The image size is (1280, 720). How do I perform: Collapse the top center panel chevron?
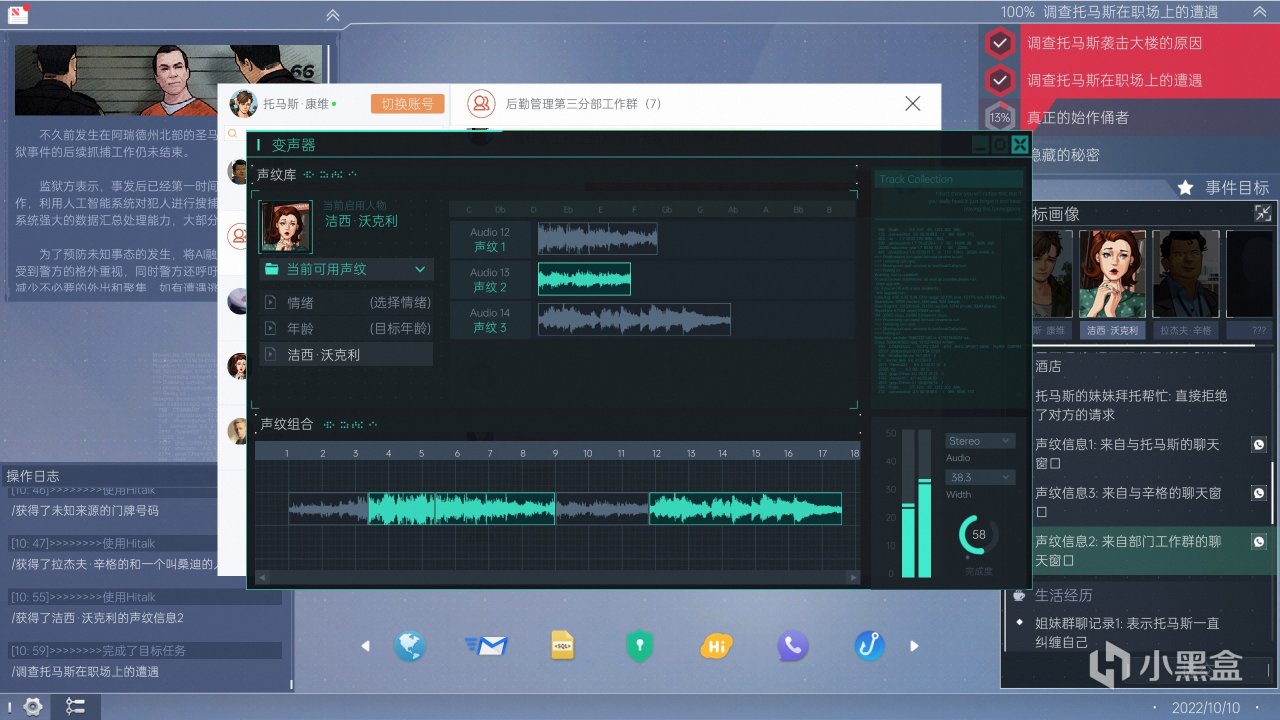333,15
